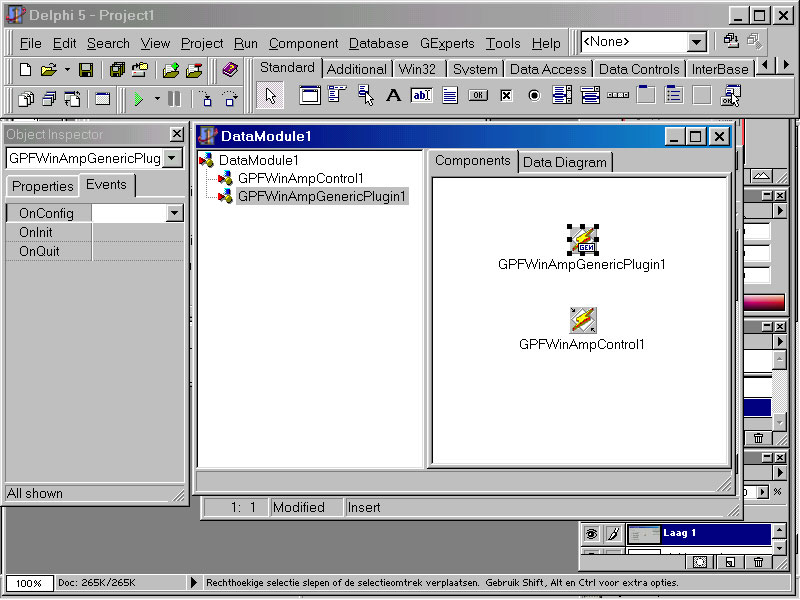The image size is (800, 600).
Task: Click the OnInit event value field
Action: click(137, 232)
